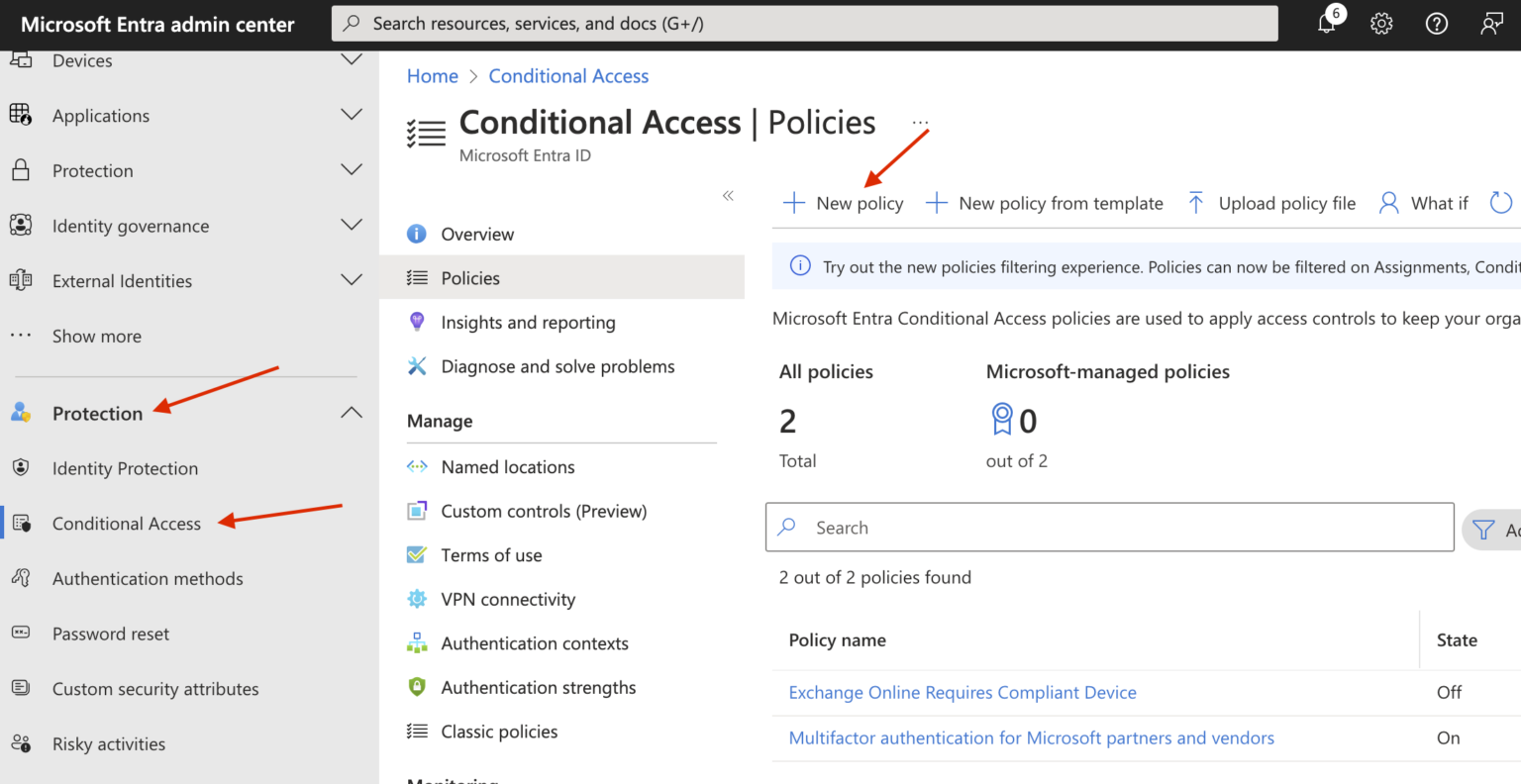This screenshot has height=784, width=1521.
Task: Open the settings gear in the top bar
Action: [x=1381, y=23]
